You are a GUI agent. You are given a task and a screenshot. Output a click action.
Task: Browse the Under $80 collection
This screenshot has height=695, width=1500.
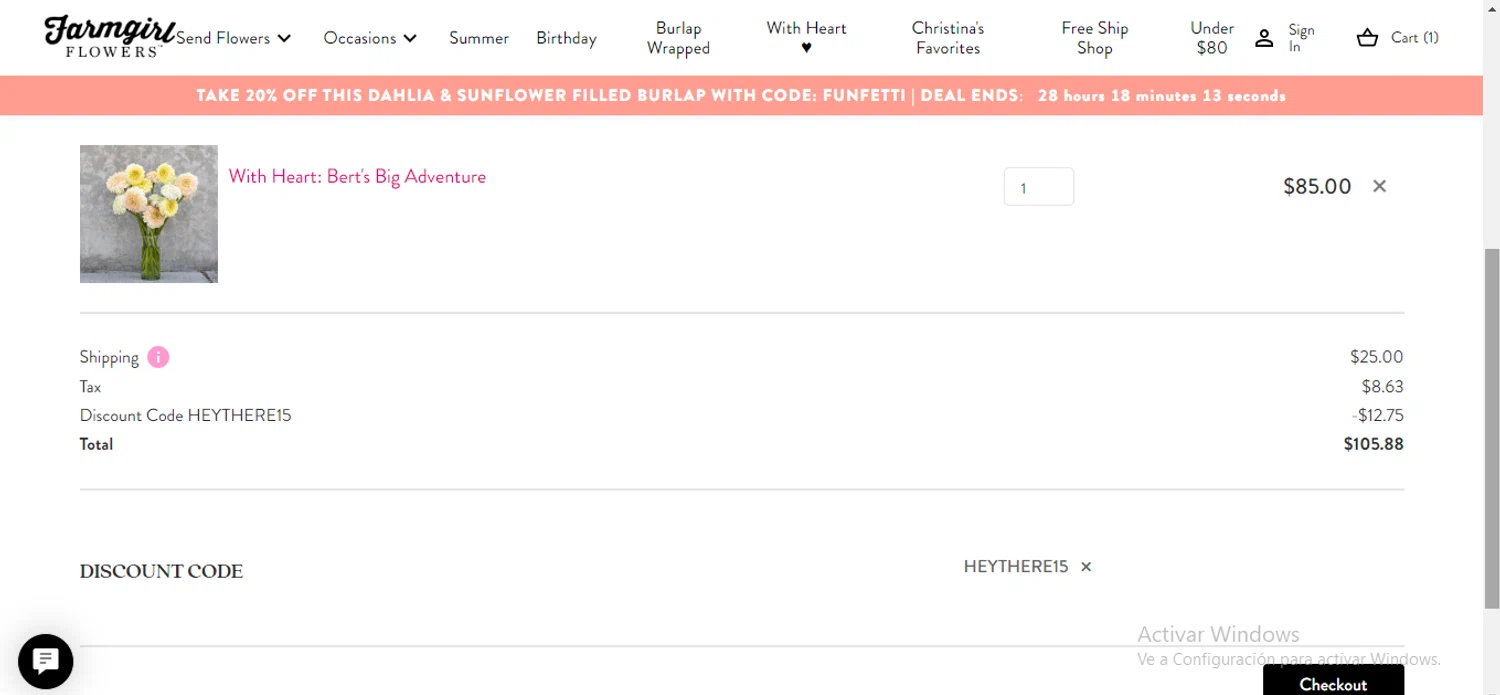click(x=1212, y=38)
